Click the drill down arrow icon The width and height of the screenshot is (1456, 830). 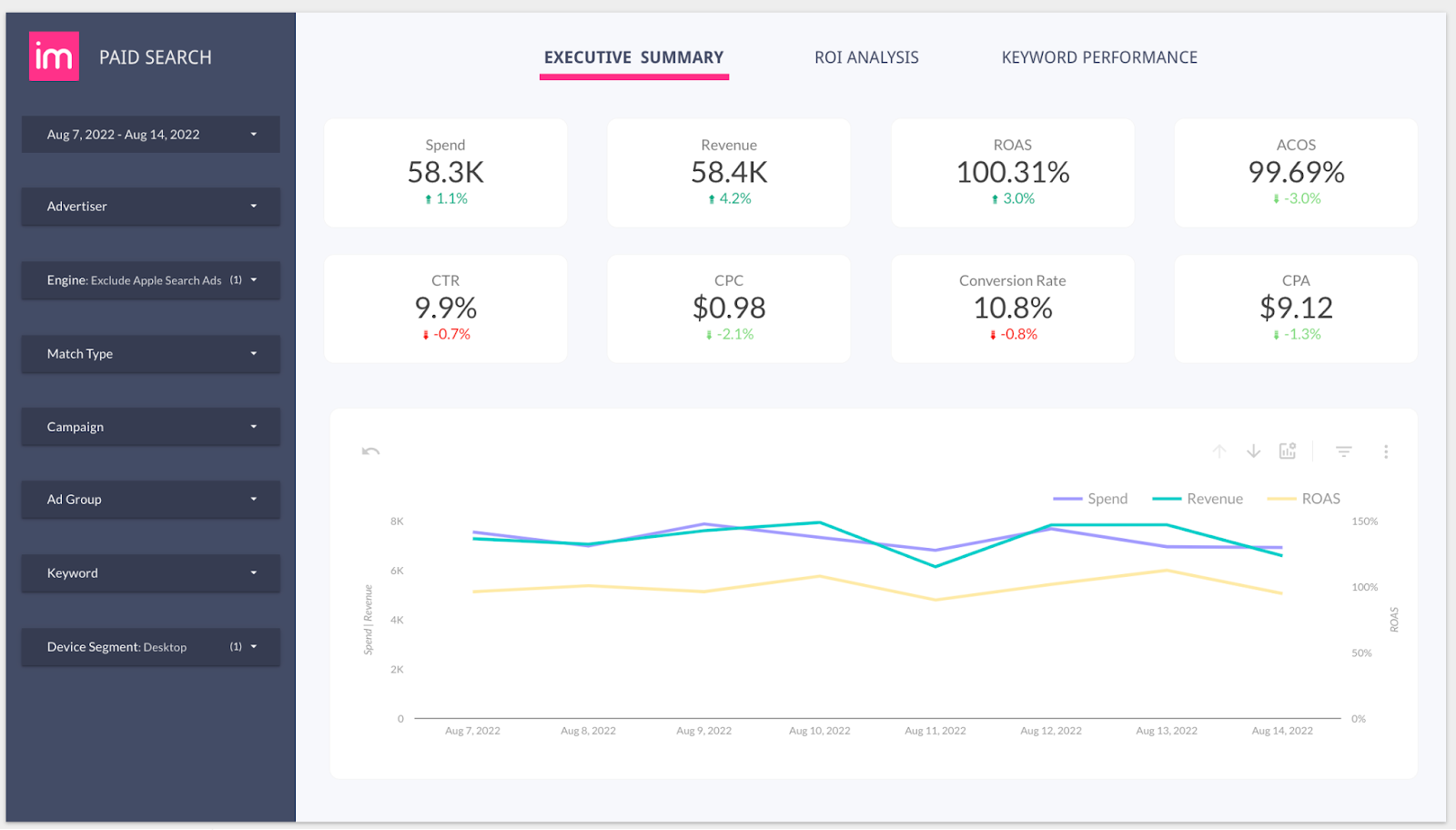point(1253,451)
